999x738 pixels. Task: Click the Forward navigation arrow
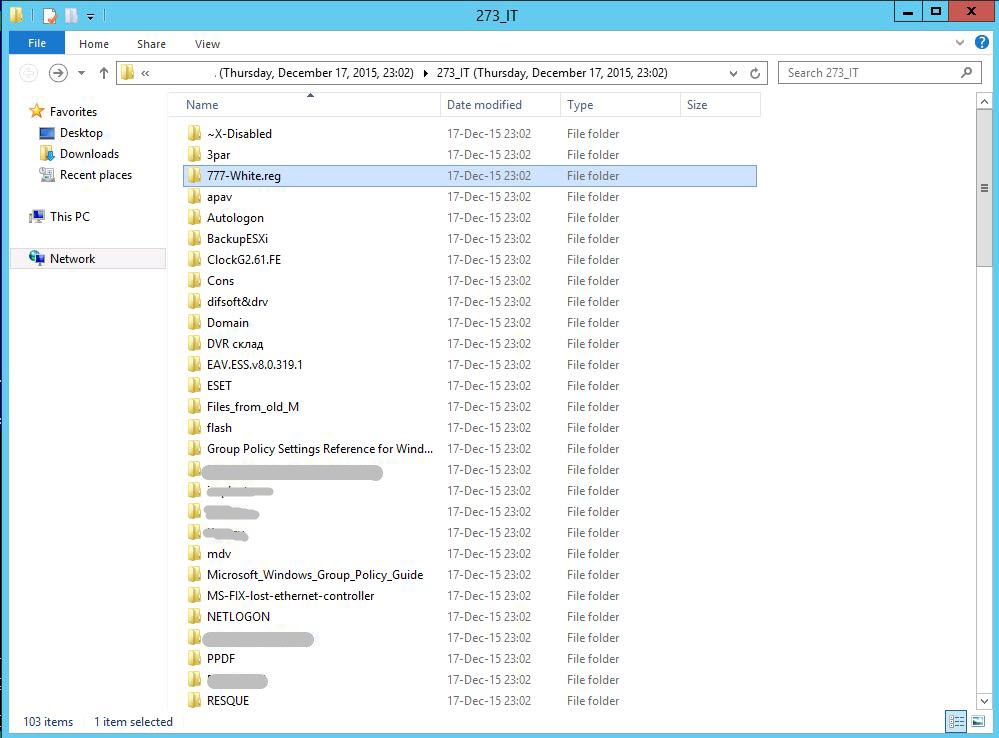click(58, 73)
